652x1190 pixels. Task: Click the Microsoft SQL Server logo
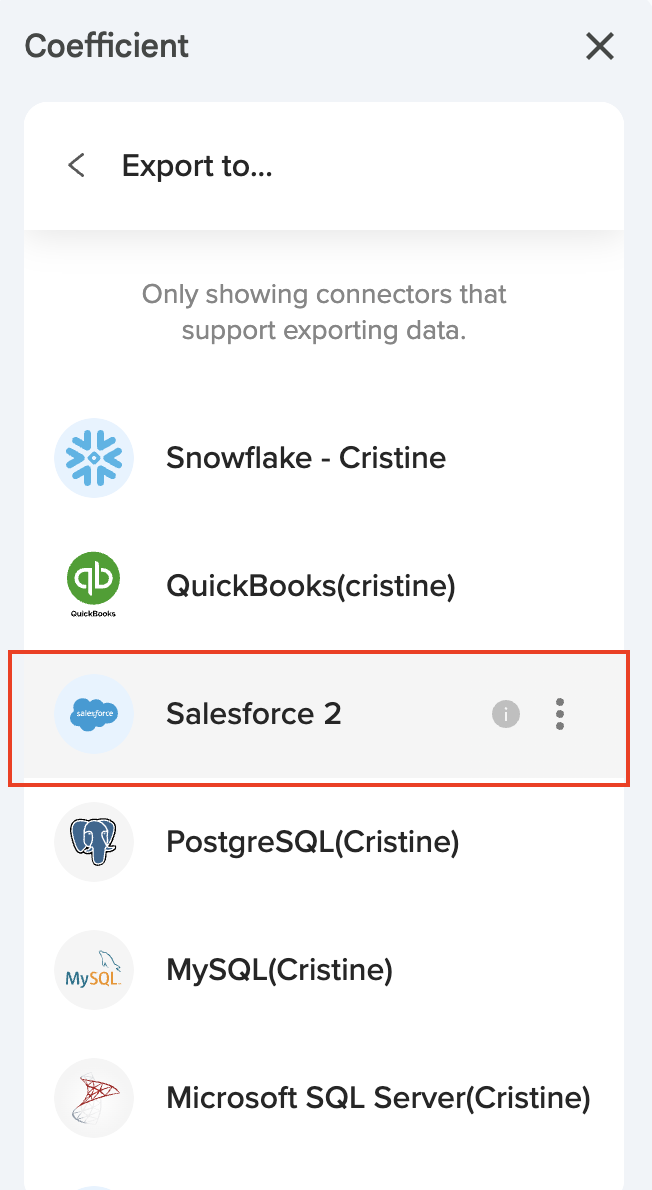click(x=93, y=1098)
